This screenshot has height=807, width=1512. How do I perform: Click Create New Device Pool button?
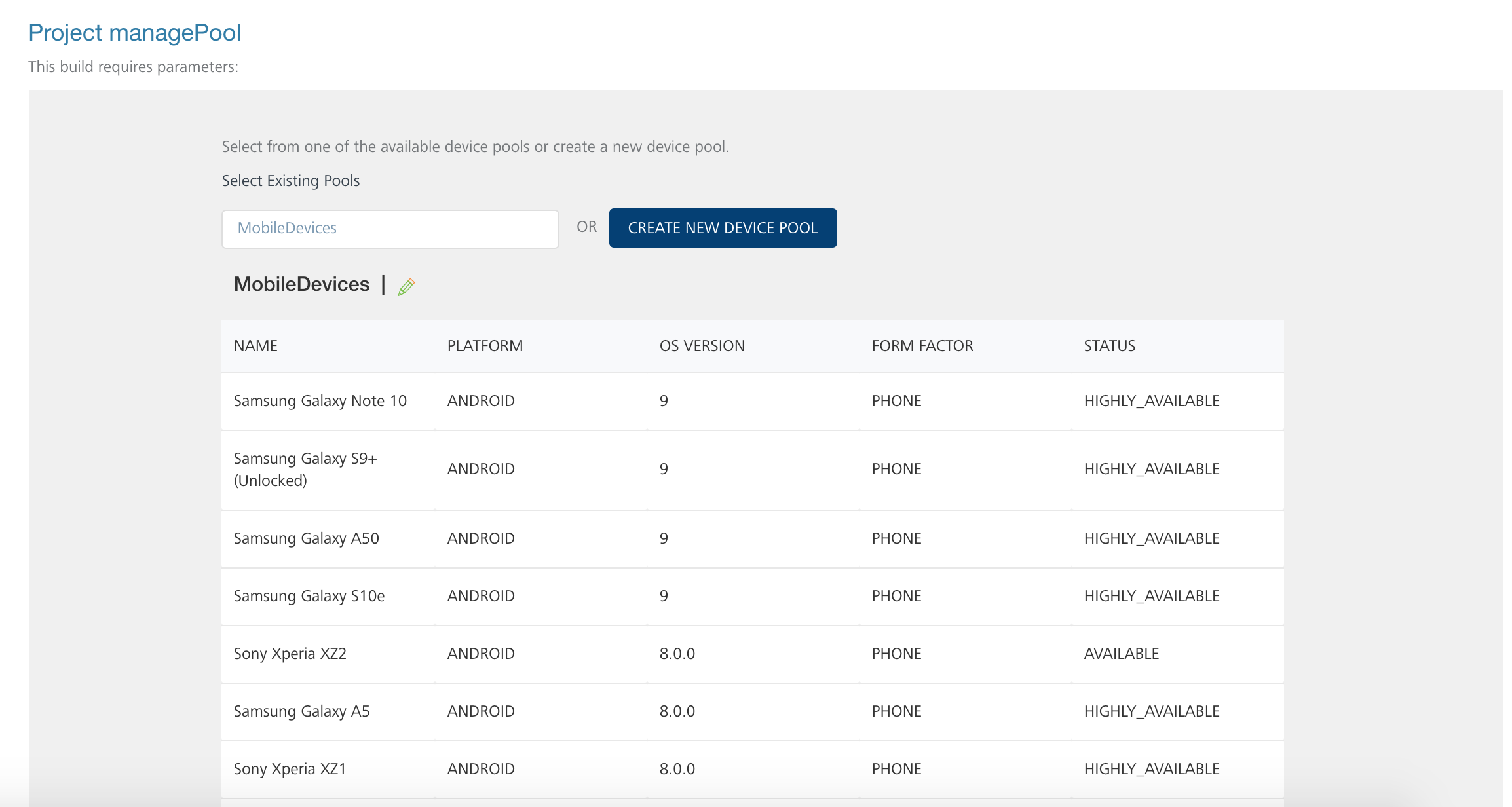pyautogui.click(x=723, y=228)
